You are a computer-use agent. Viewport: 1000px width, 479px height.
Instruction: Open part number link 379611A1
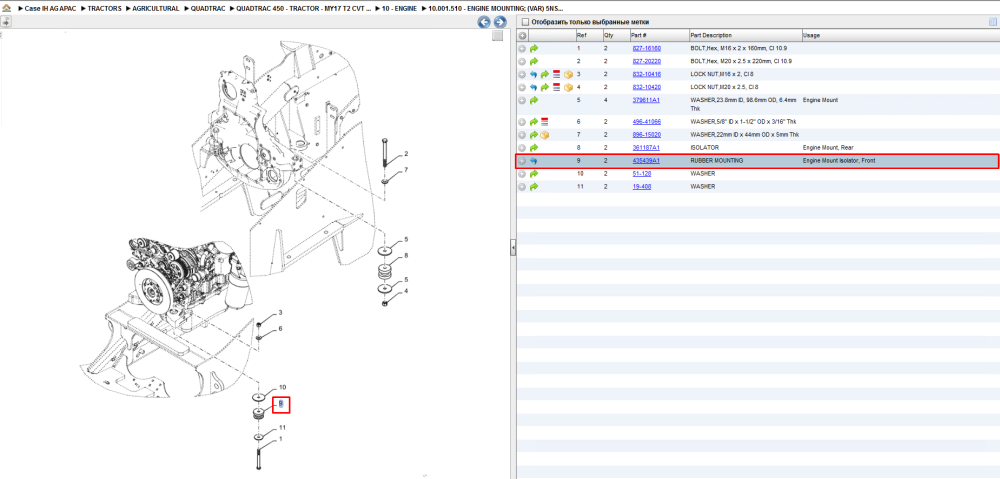[645, 100]
